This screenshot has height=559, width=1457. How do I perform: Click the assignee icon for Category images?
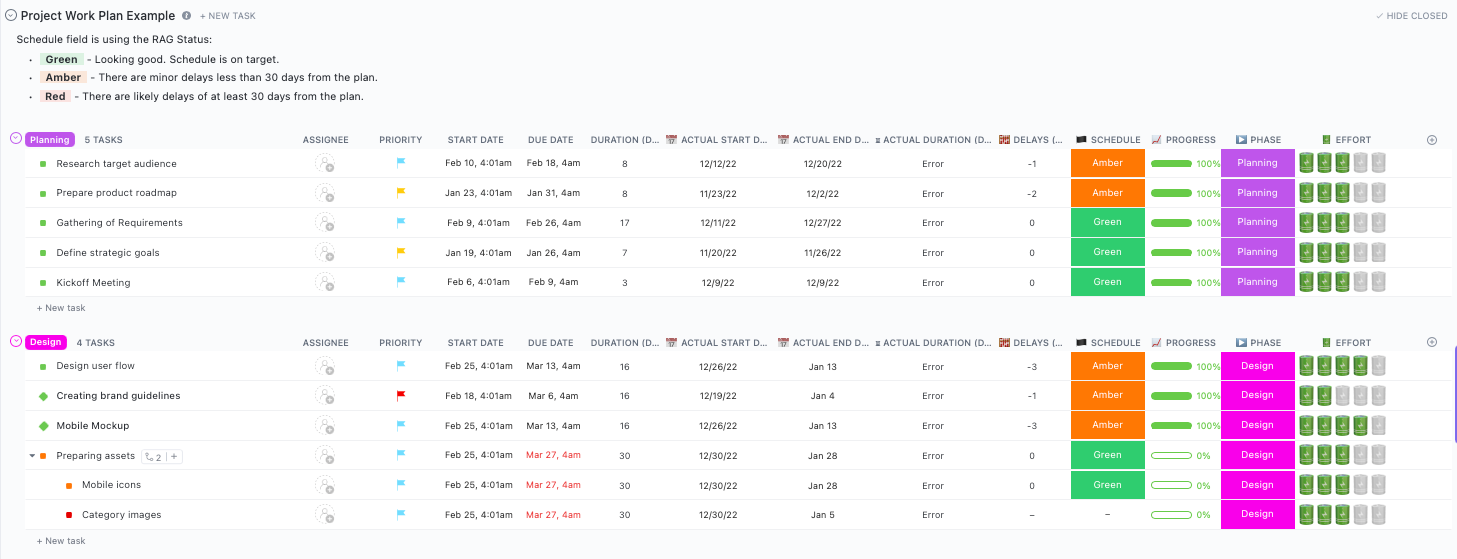coord(325,515)
